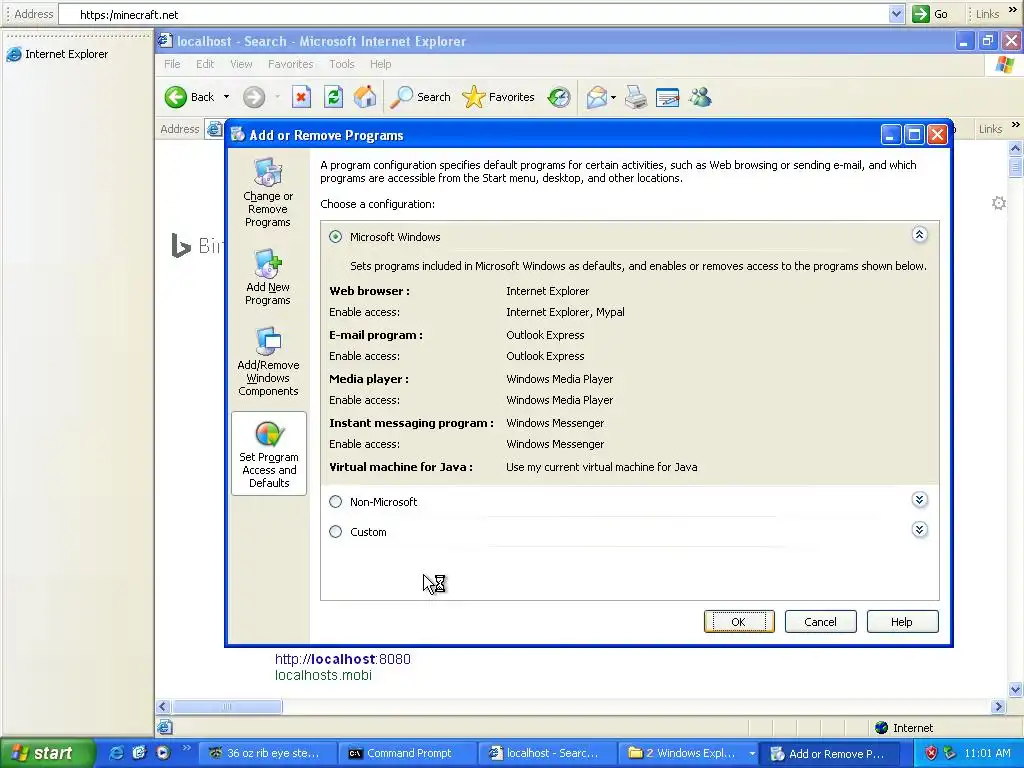This screenshot has height=768, width=1024.
Task: Click the horizontal scrollbar left arrow
Action: (x=163, y=707)
